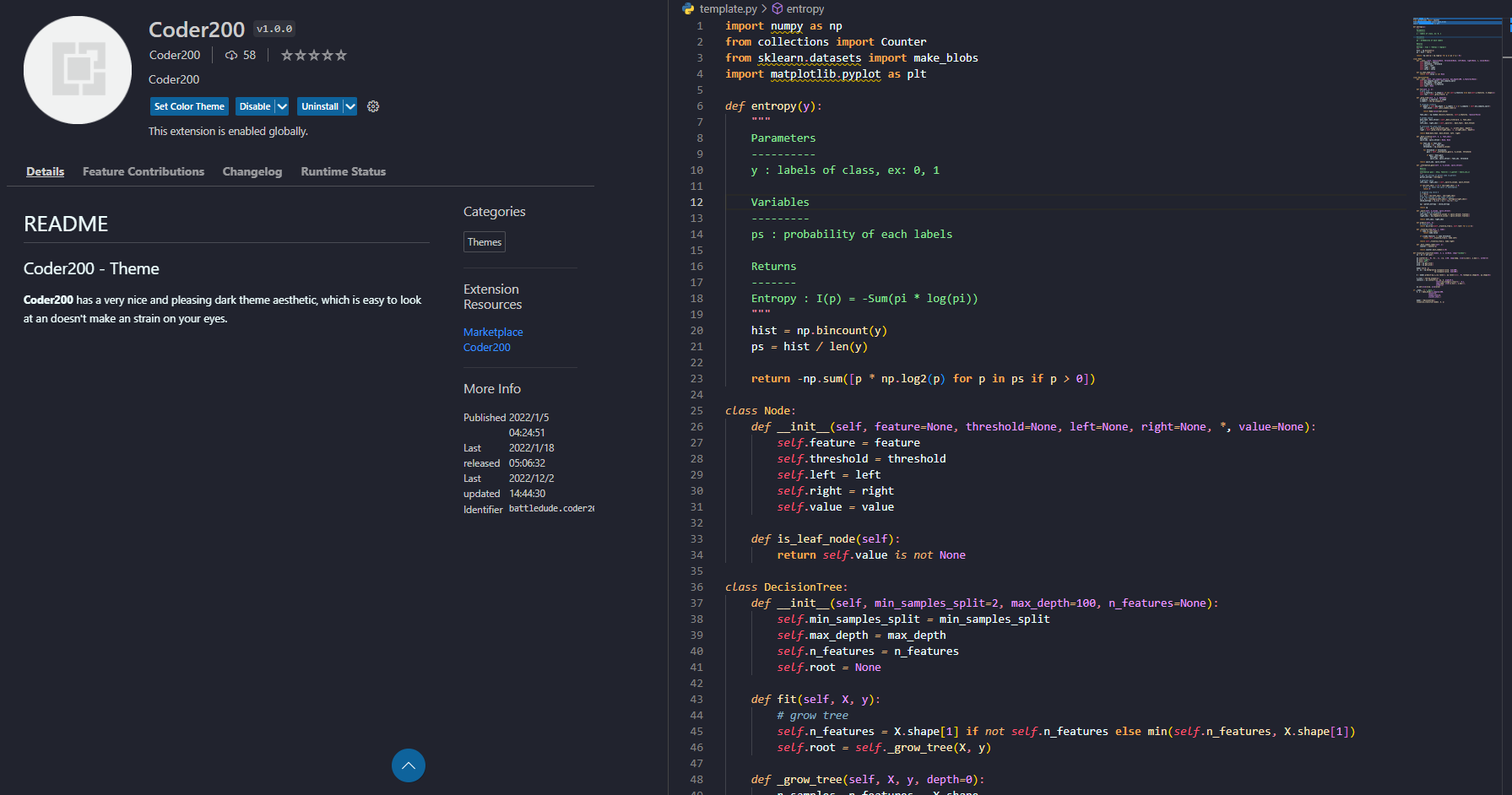Image resolution: width=1512 pixels, height=795 pixels.
Task: Click the v1.0.0 version badge
Action: pyautogui.click(x=274, y=29)
